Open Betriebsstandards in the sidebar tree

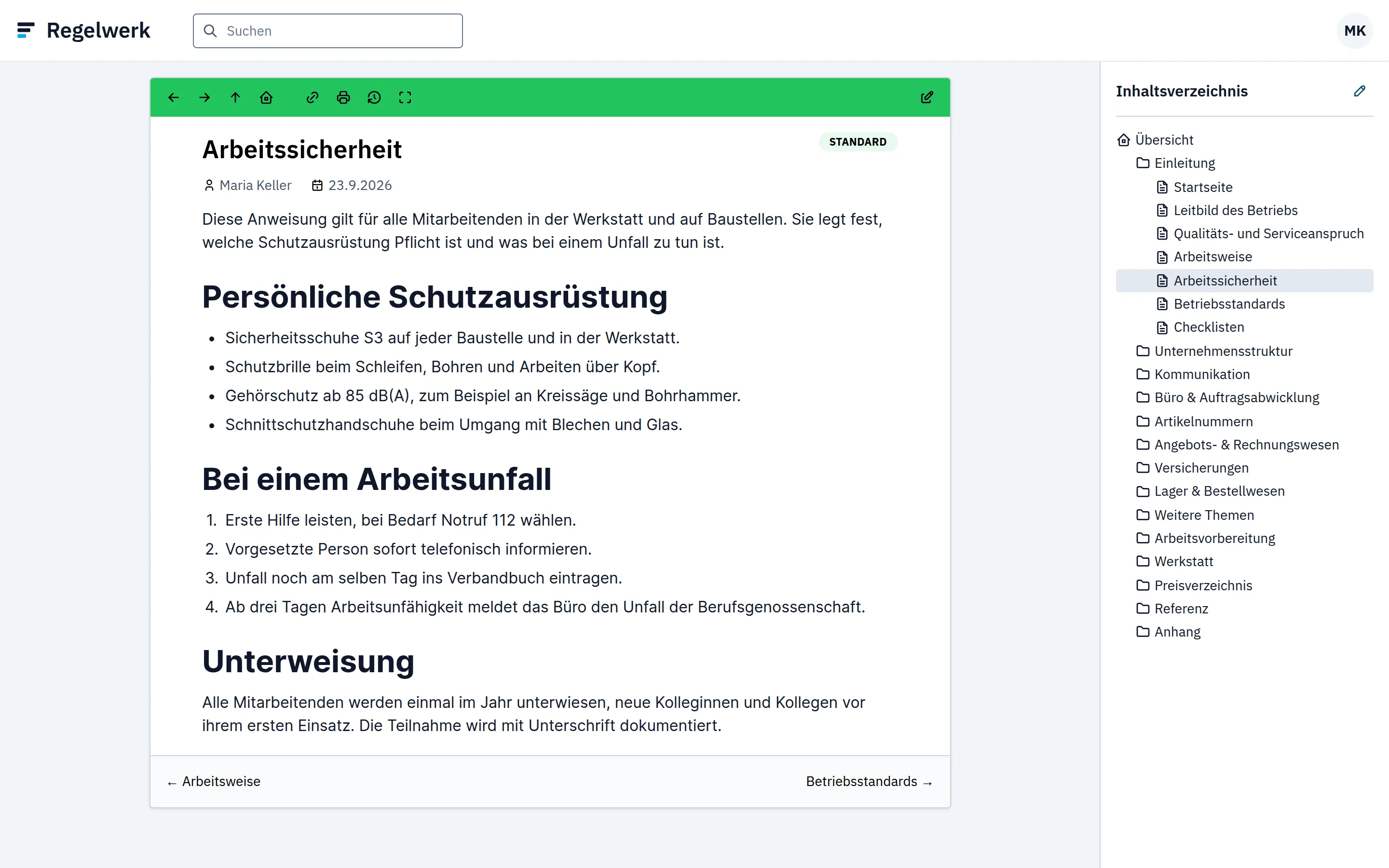click(1229, 304)
